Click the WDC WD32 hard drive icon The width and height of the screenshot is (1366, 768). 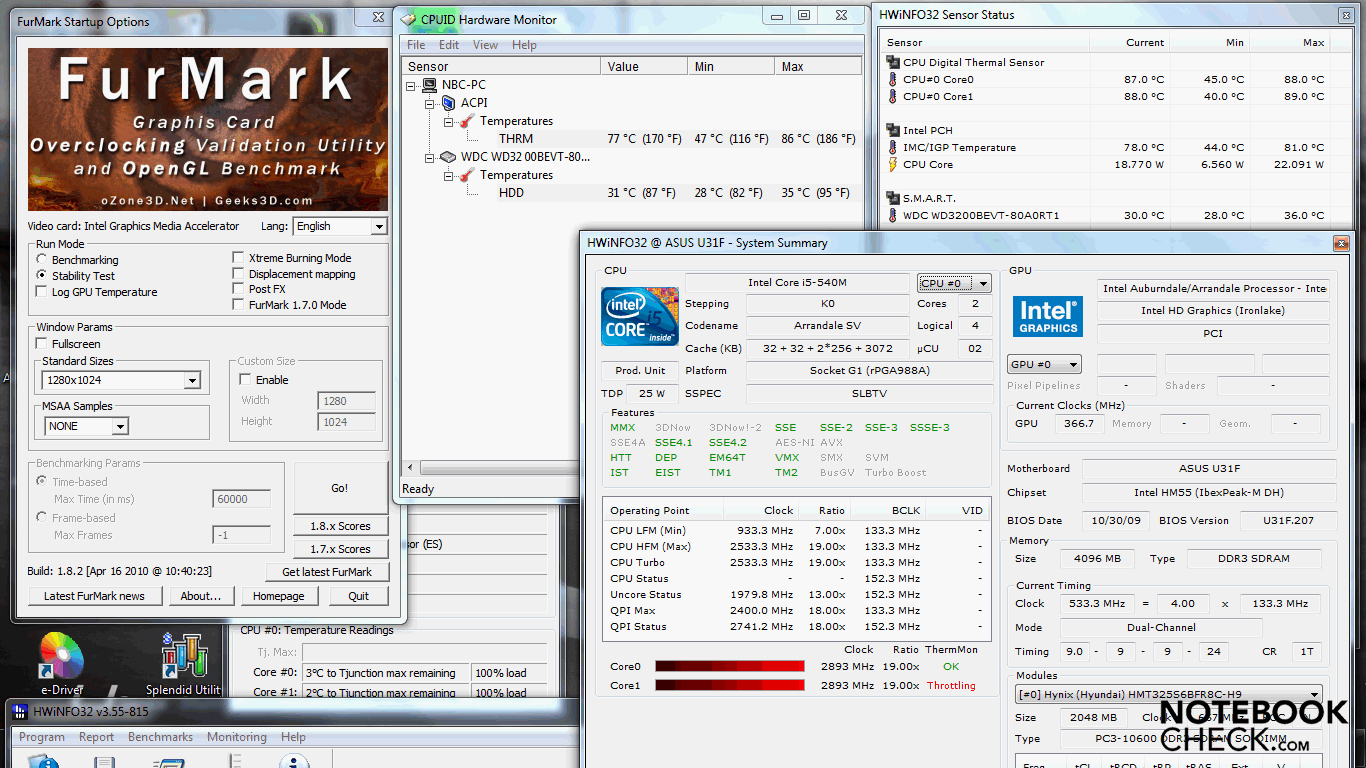[448, 157]
